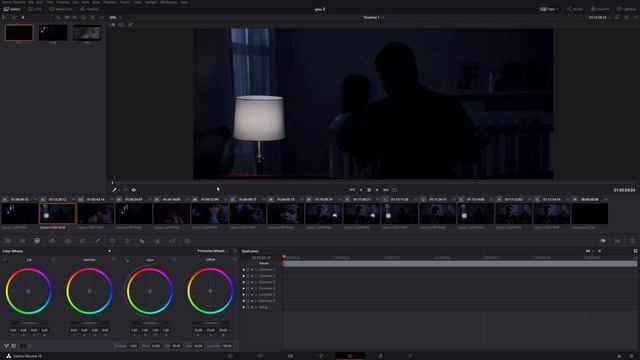Screen dimensions: 640x360
Task: Open the Key palette
Action: tap(157, 241)
